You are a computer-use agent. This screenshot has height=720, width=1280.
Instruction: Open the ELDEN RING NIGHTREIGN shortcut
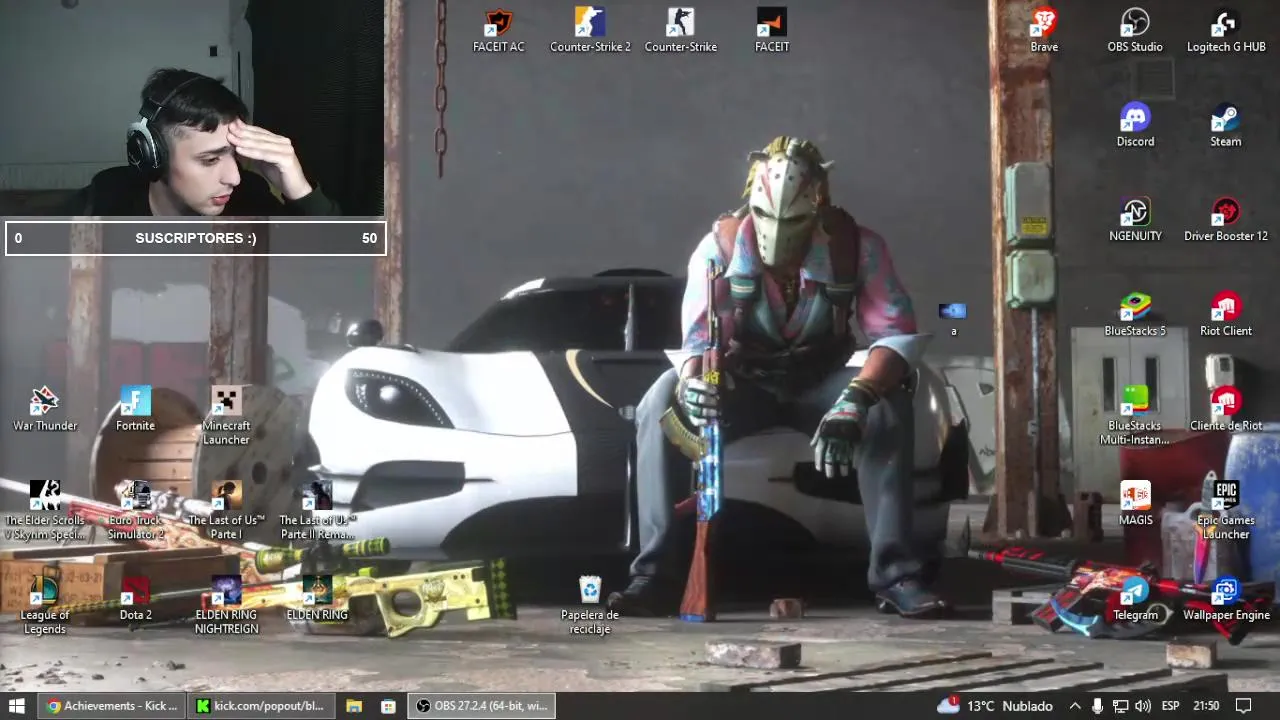[226, 606]
